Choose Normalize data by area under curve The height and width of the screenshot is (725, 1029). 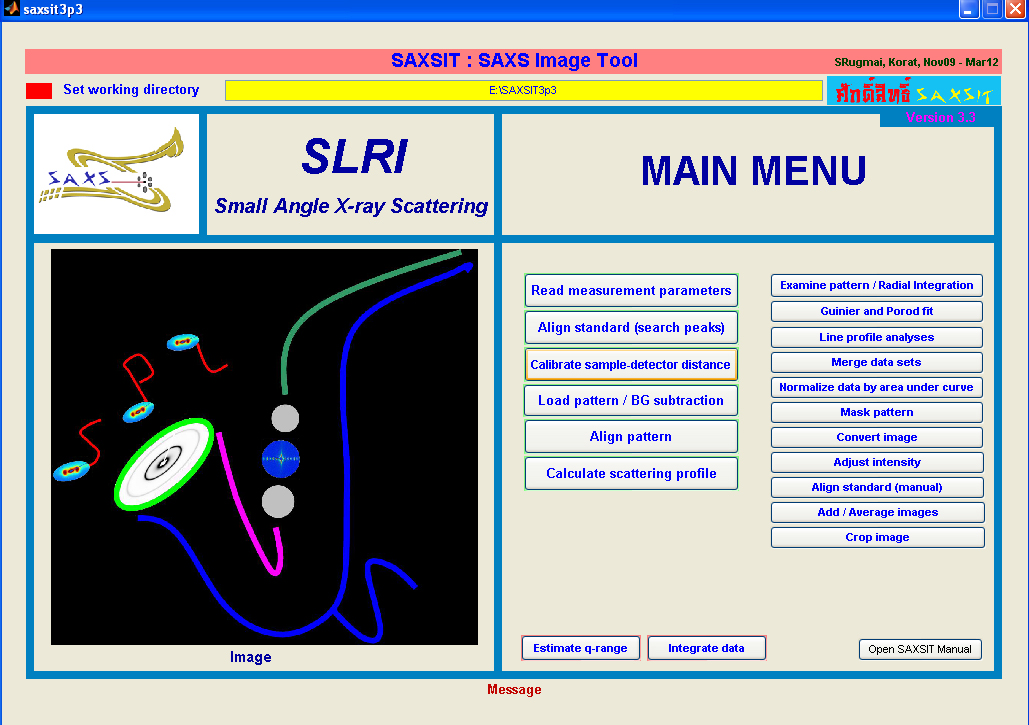coord(877,387)
